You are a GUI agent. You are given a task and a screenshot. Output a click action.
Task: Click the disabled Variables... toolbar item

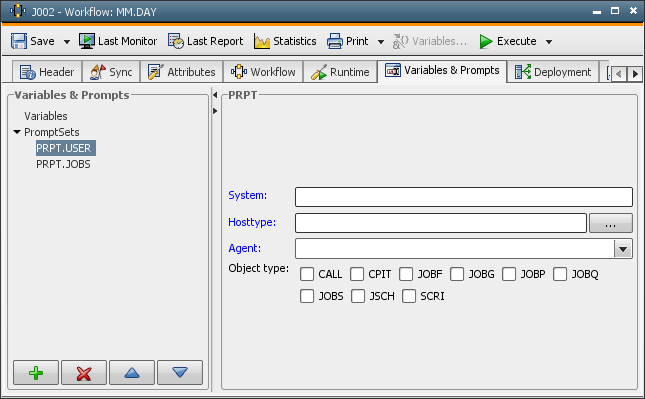pyautogui.click(x=430, y=41)
